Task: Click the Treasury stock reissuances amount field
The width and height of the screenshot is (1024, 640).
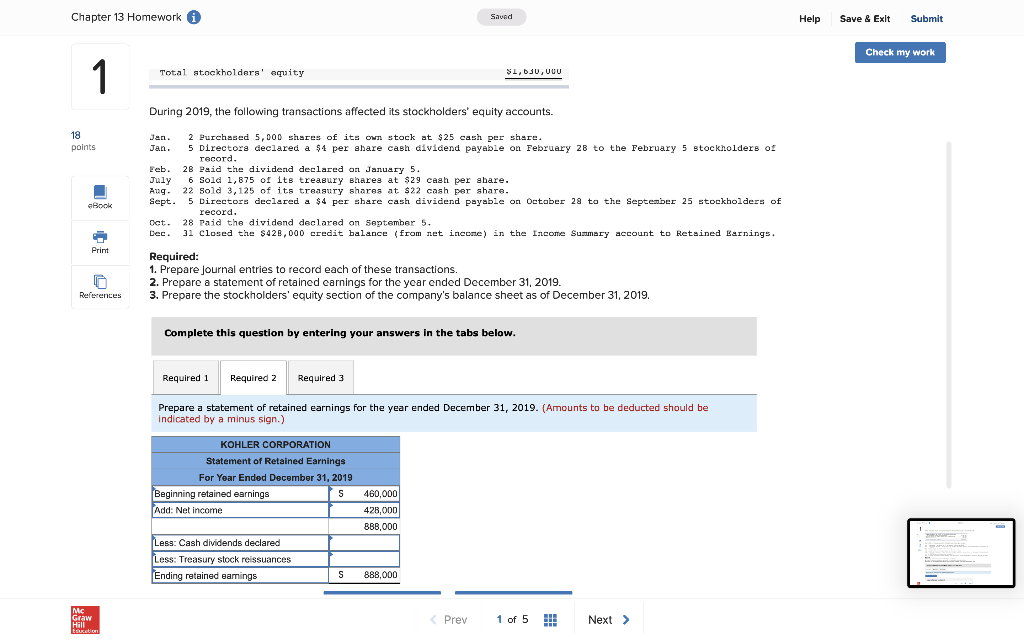Action: [364, 559]
